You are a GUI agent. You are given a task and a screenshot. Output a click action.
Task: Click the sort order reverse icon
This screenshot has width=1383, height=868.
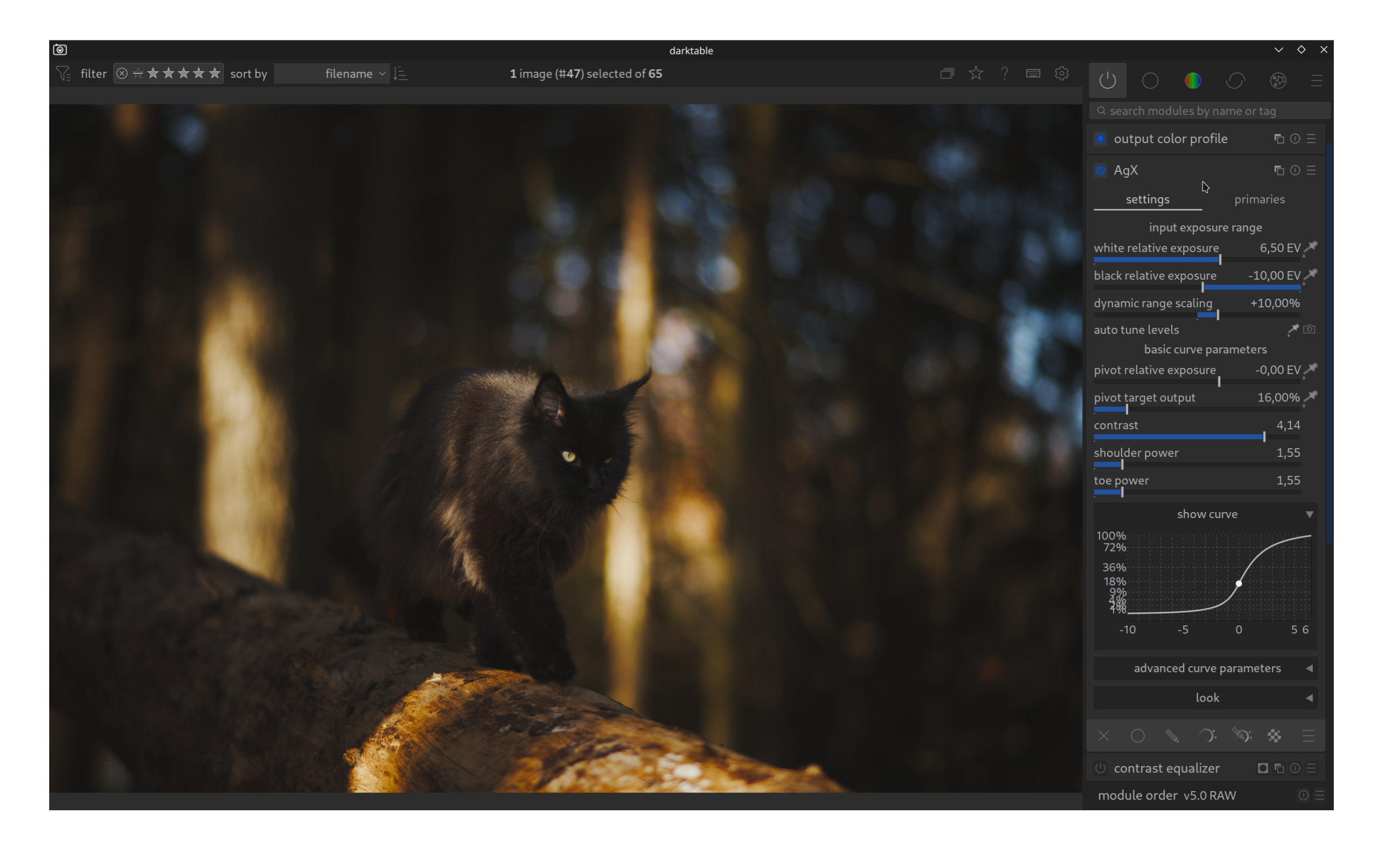point(401,73)
